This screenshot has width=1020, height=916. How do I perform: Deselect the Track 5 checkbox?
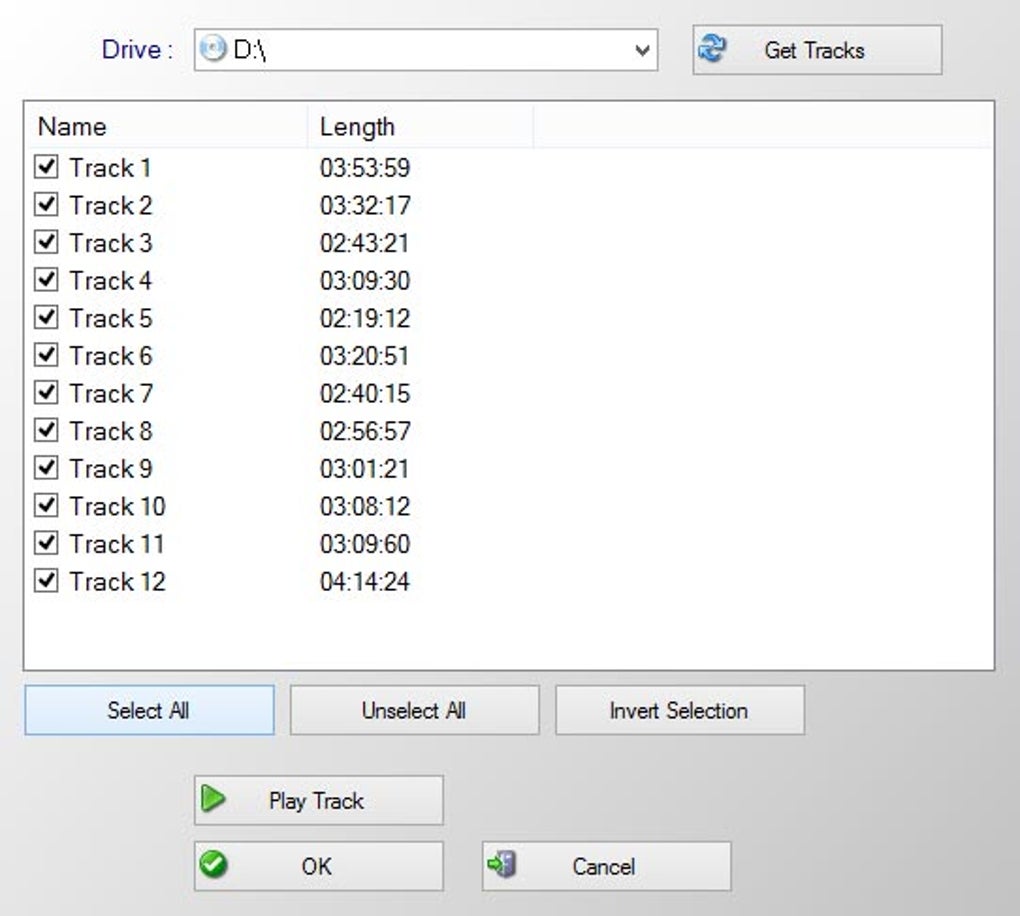[x=46, y=317]
